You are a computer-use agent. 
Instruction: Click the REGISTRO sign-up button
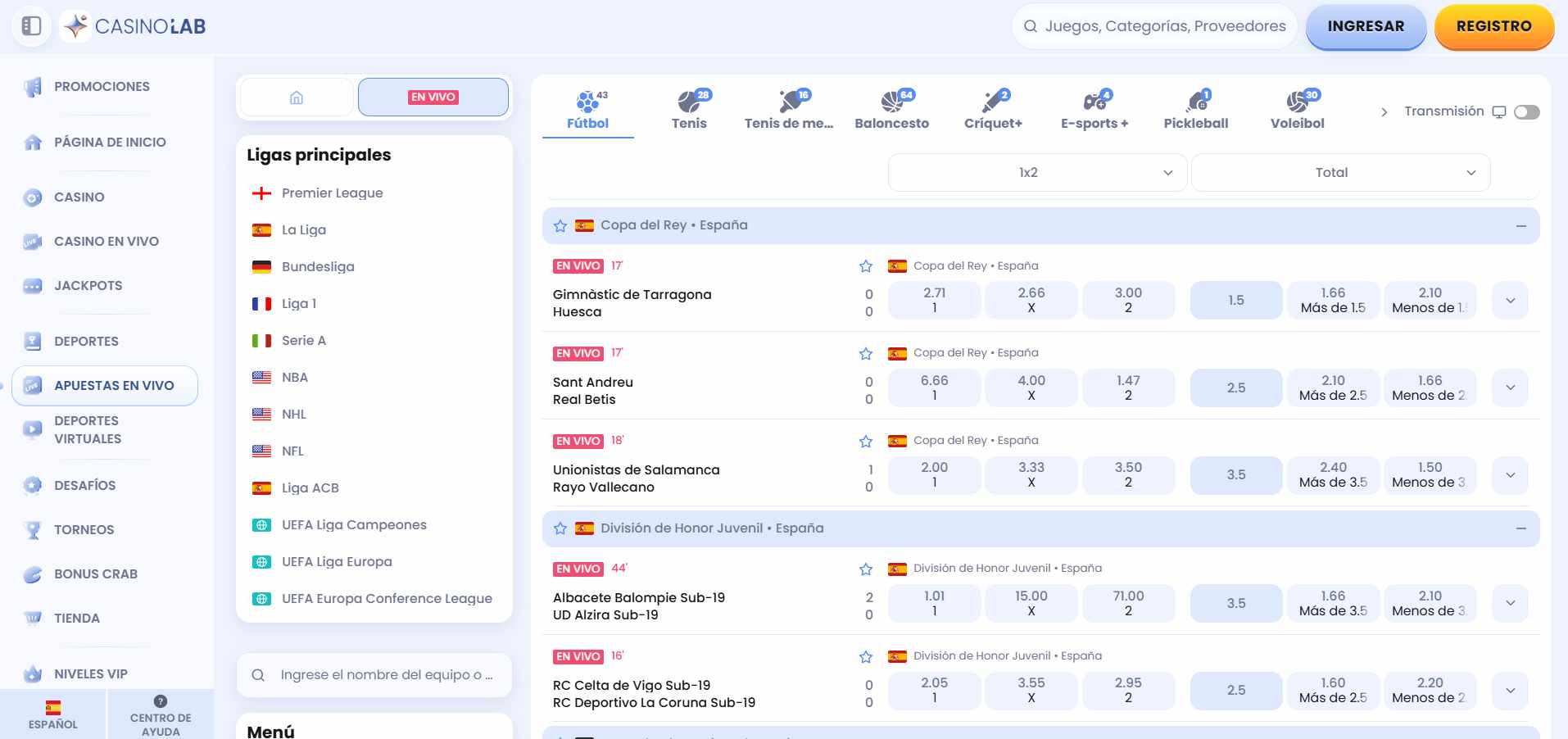[1494, 26]
